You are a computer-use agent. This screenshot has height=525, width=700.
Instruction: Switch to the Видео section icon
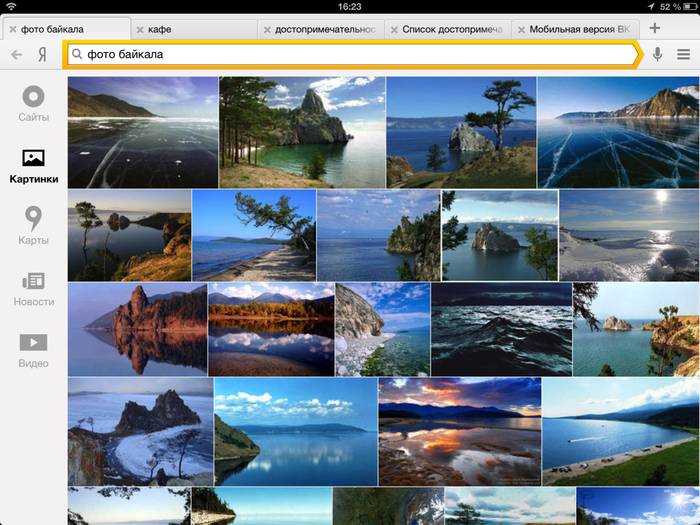pyautogui.click(x=33, y=343)
